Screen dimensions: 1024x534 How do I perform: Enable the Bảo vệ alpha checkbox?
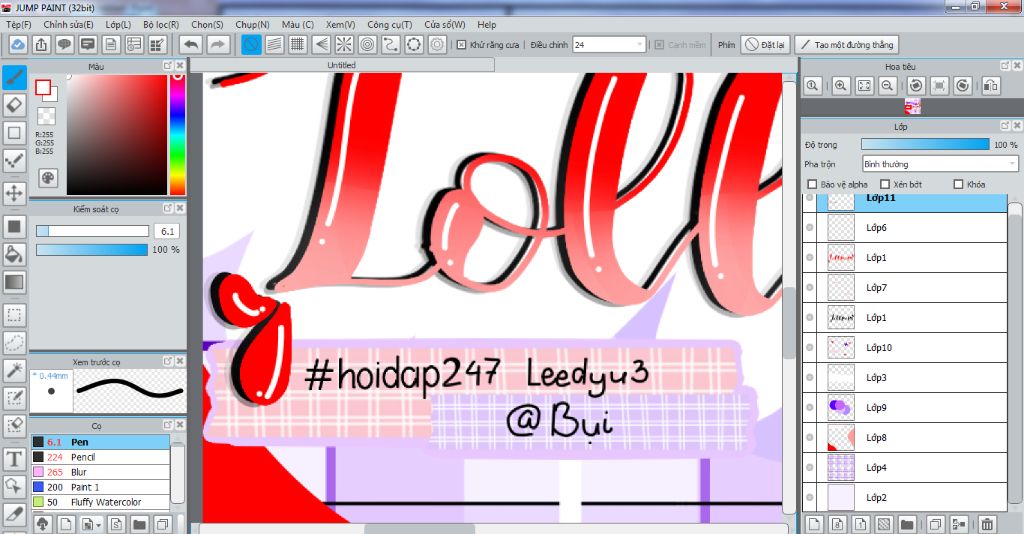pyautogui.click(x=812, y=184)
